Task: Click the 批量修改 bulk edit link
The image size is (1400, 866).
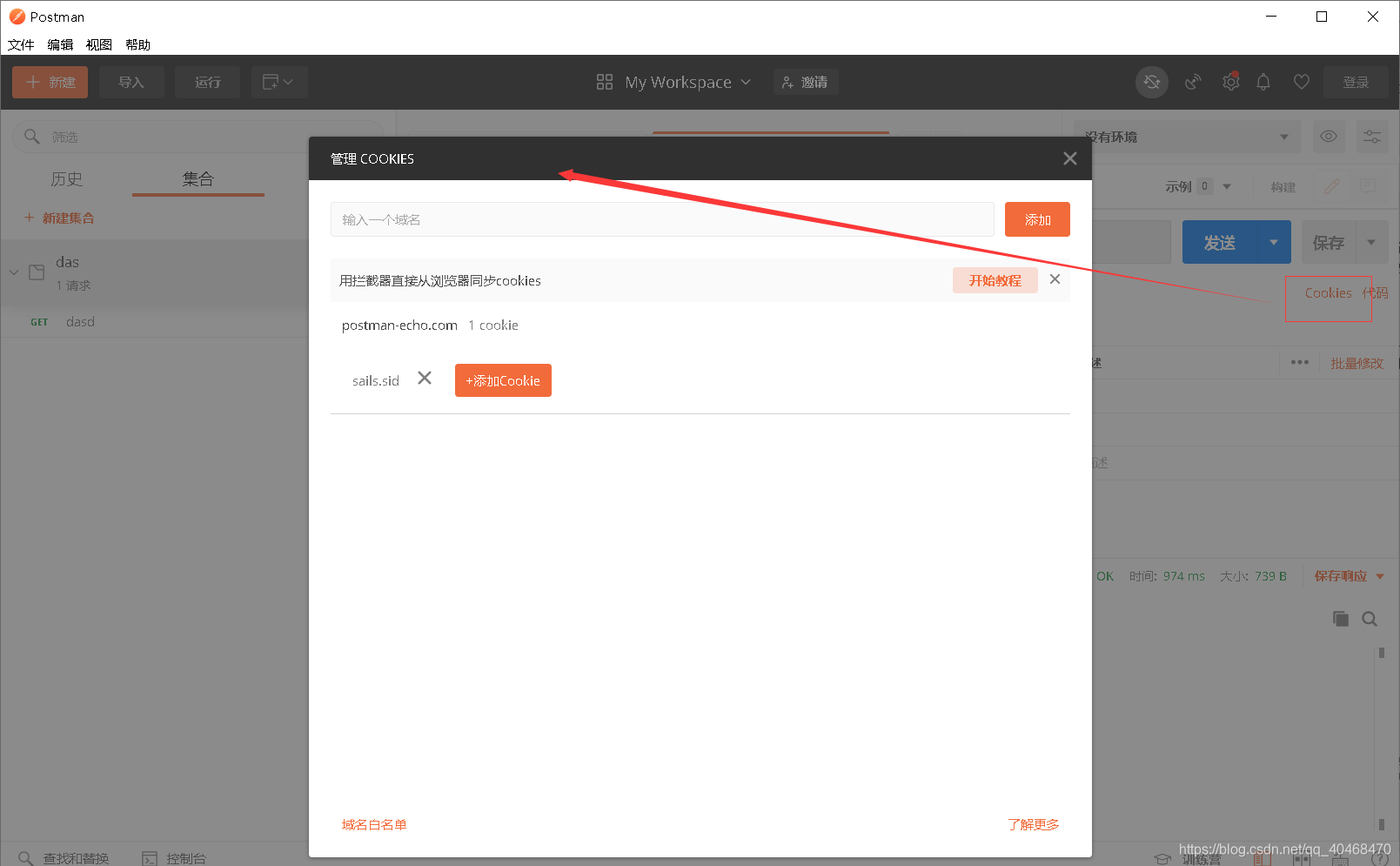Action: (1356, 363)
